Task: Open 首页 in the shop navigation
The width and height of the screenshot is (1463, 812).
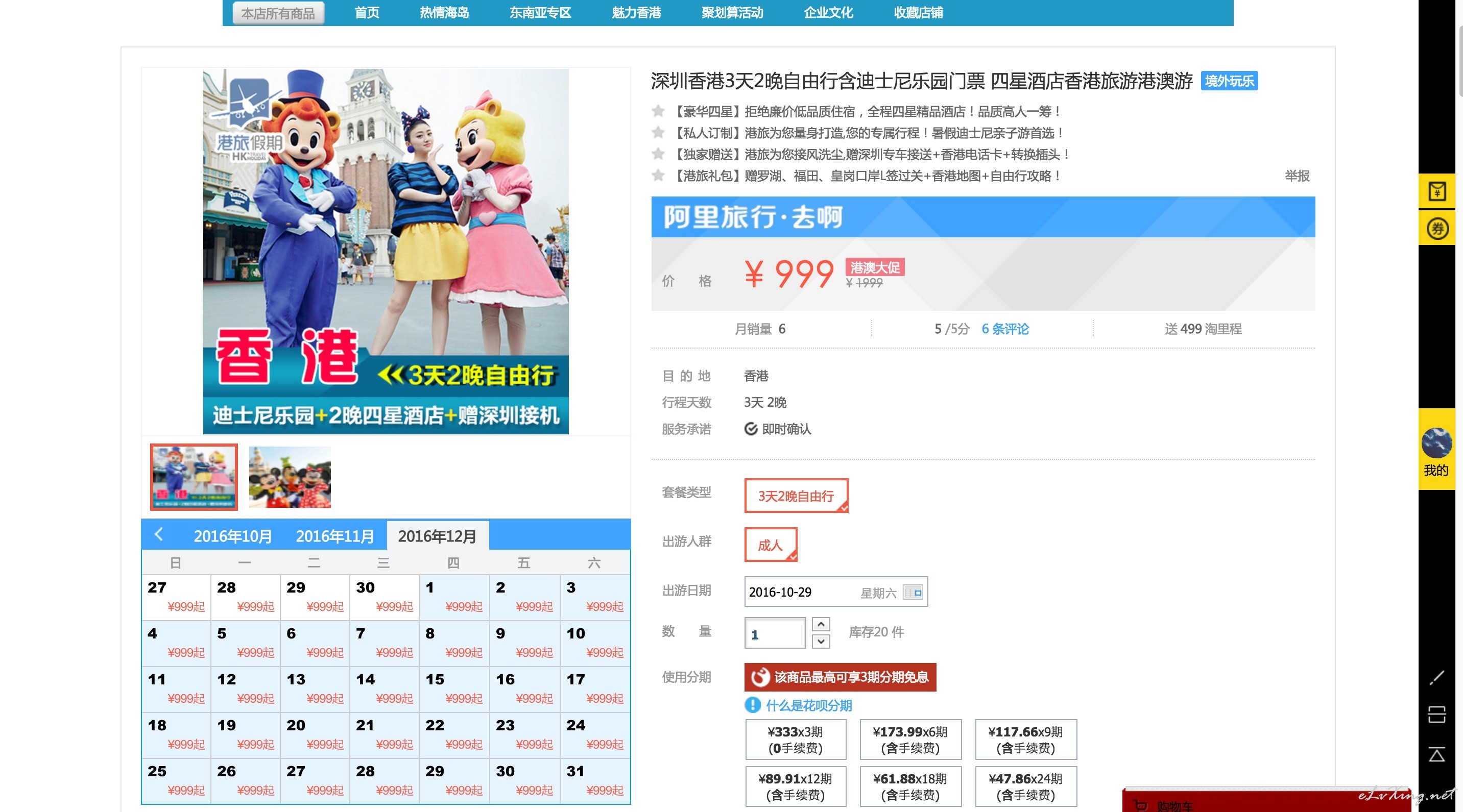Action: coord(367,12)
